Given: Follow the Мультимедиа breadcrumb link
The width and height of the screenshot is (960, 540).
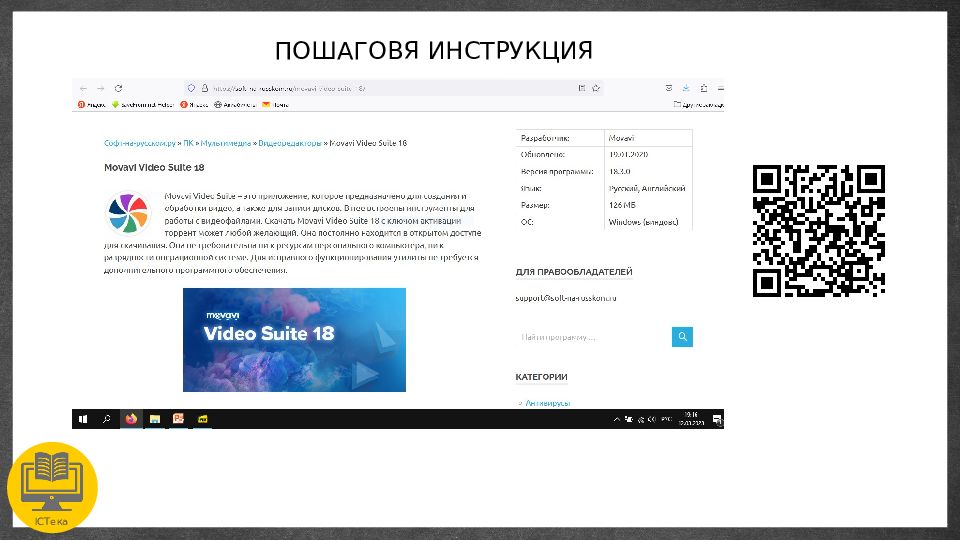Looking at the screenshot, I should pyautogui.click(x=226, y=143).
